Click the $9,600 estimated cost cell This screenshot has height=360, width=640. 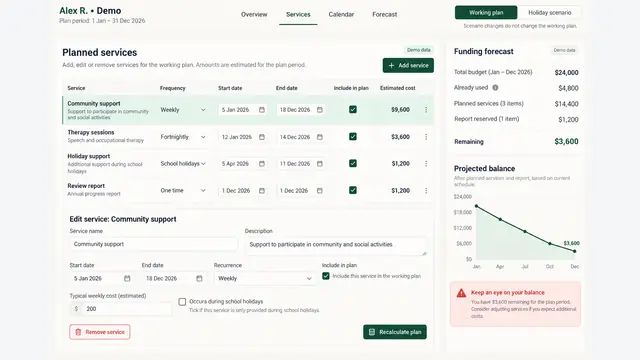(400, 110)
